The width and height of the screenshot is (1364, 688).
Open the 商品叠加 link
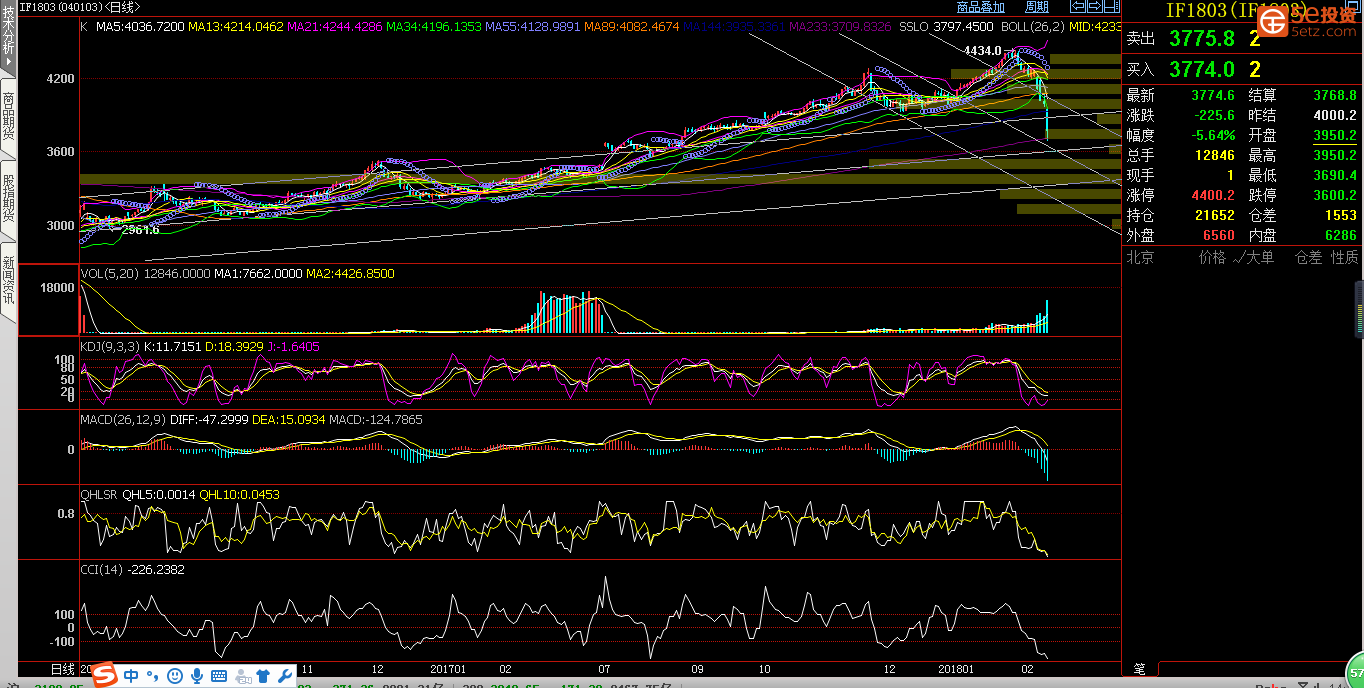click(x=980, y=6)
